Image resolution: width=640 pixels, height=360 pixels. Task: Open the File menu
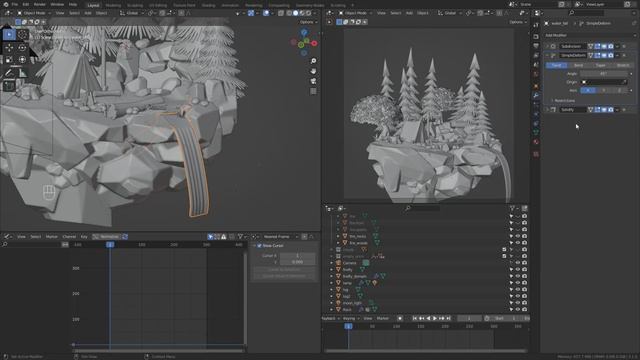pos(15,4)
